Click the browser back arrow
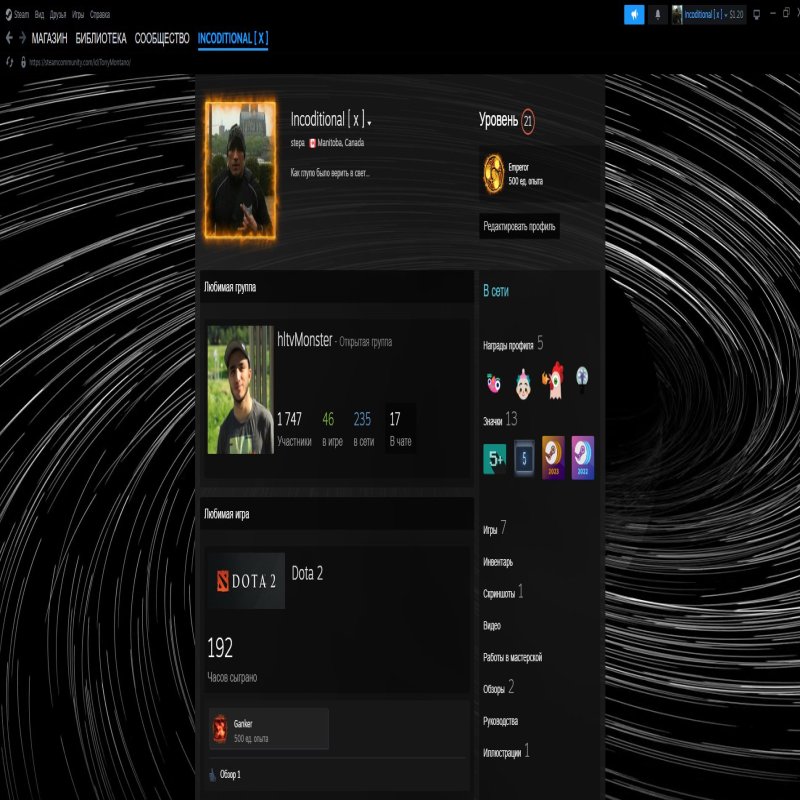This screenshot has height=800, width=800. pos(9,38)
